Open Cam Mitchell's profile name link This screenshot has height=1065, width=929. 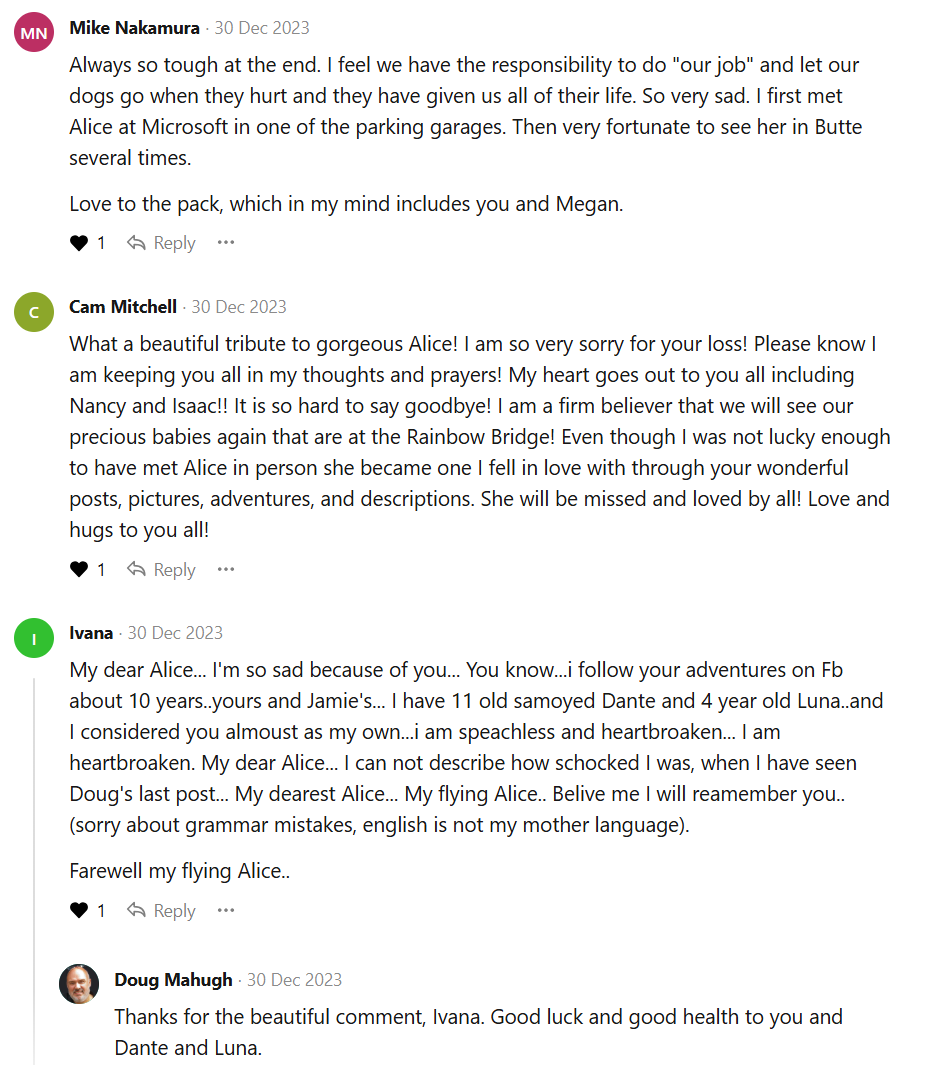click(x=123, y=307)
